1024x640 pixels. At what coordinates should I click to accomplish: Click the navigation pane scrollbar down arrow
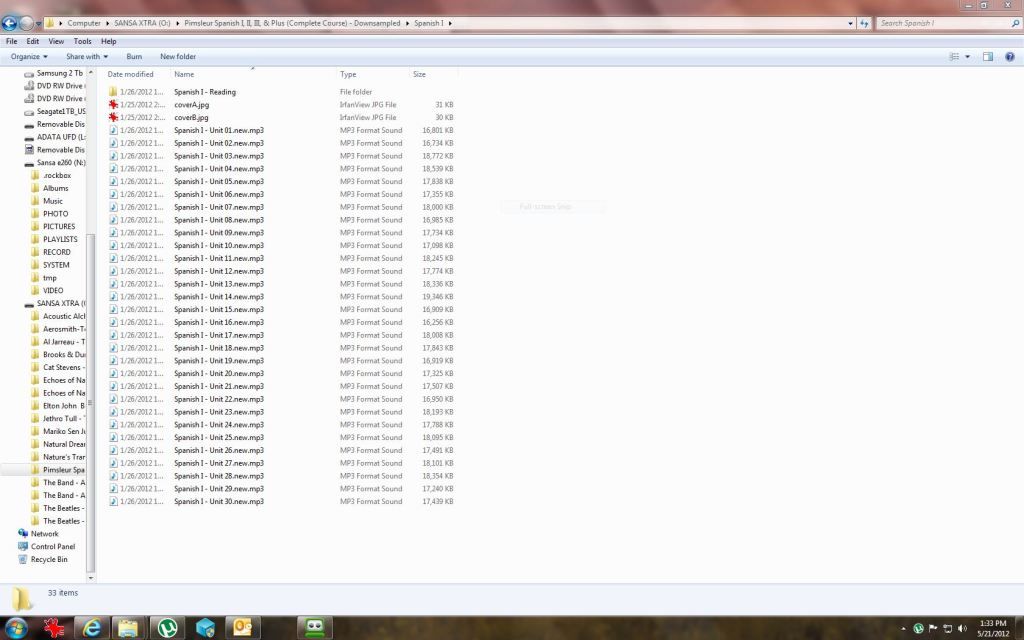point(91,578)
